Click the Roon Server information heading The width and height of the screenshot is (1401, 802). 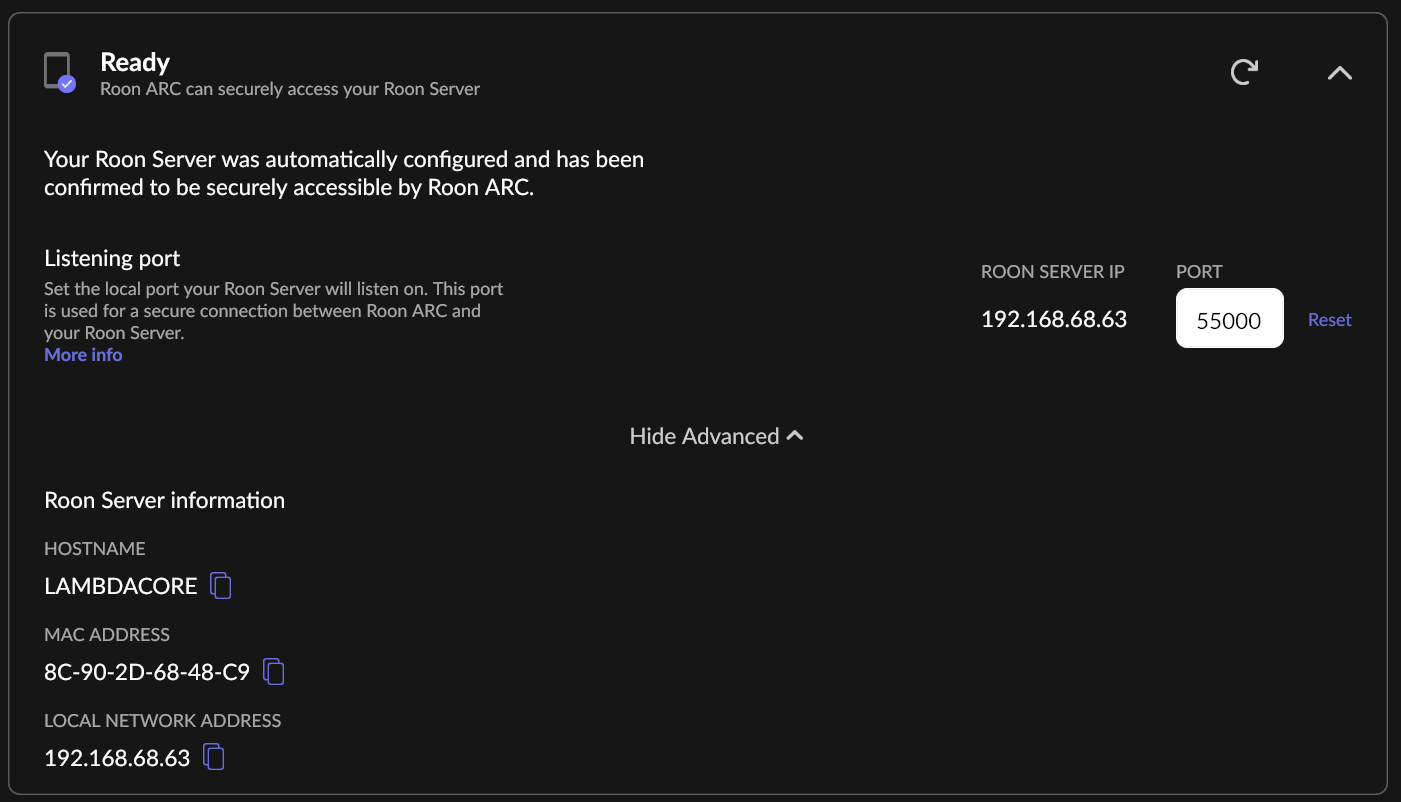coord(165,500)
